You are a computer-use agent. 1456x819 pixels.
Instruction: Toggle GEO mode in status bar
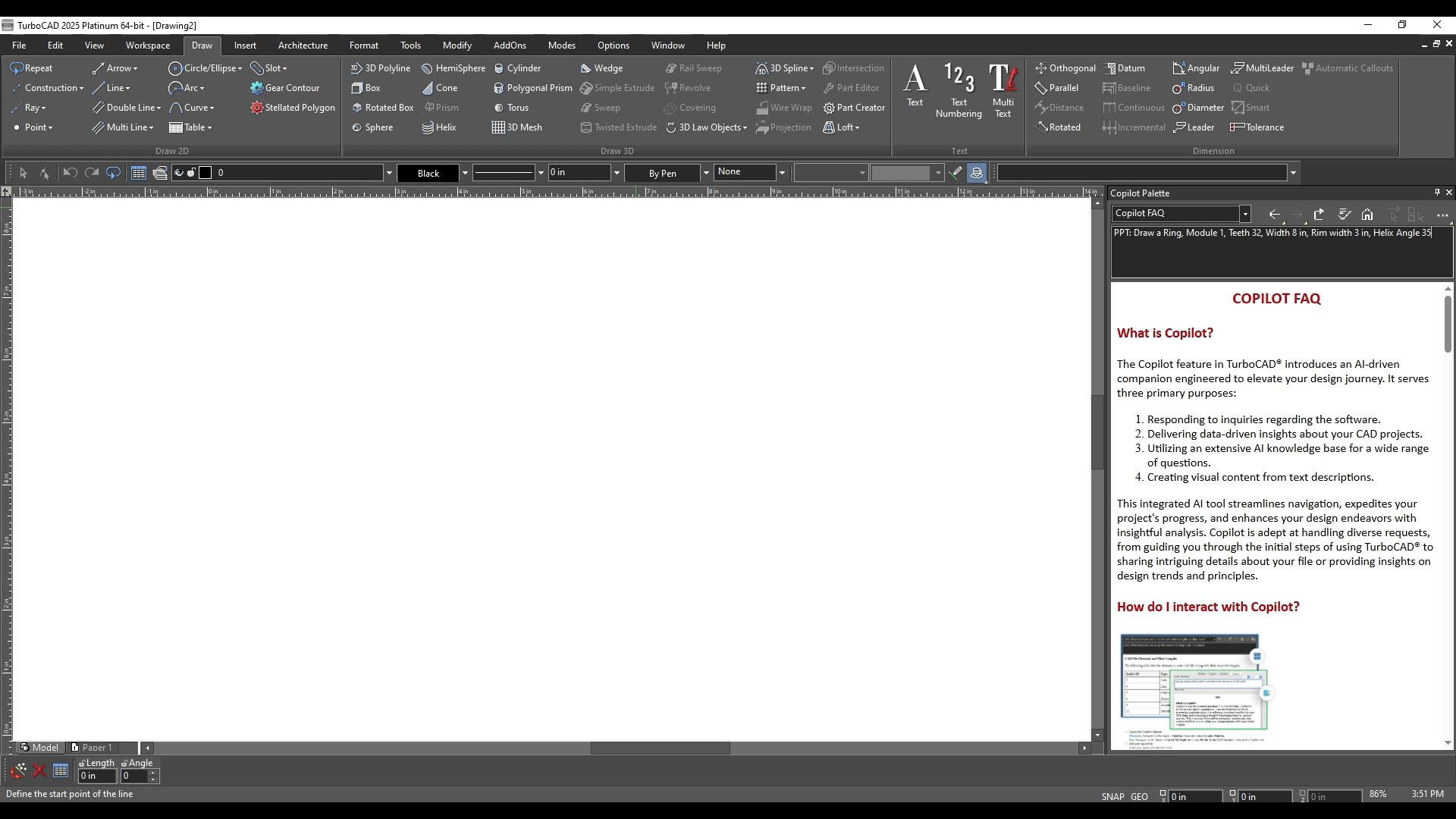(1139, 796)
